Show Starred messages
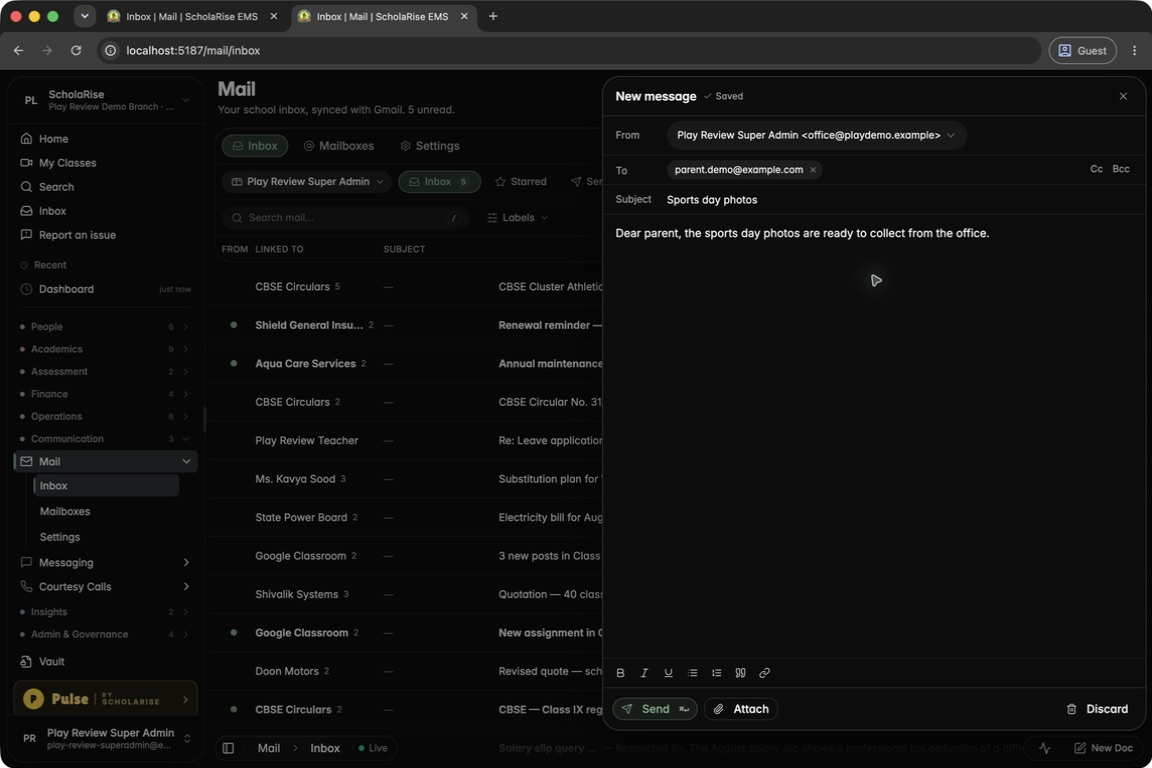This screenshot has width=1152, height=768. pyautogui.click(x=521, y=182)
